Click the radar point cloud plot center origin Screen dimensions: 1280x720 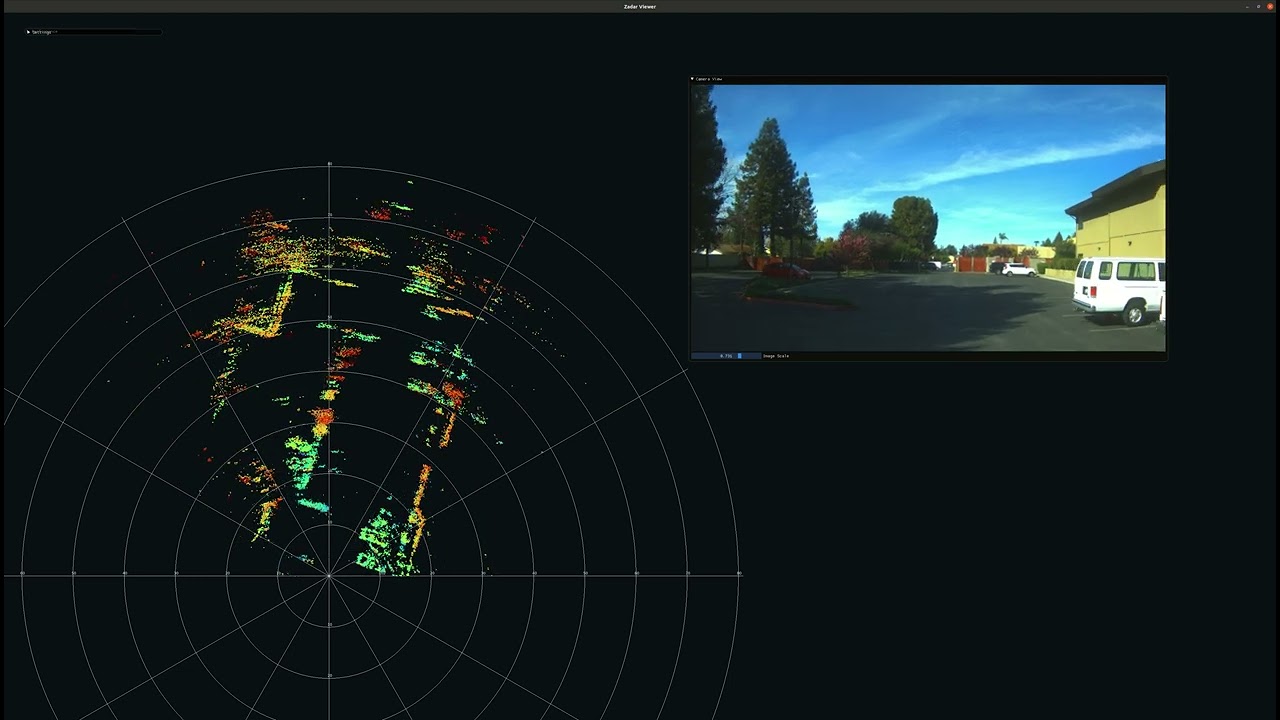pos(329,575)
